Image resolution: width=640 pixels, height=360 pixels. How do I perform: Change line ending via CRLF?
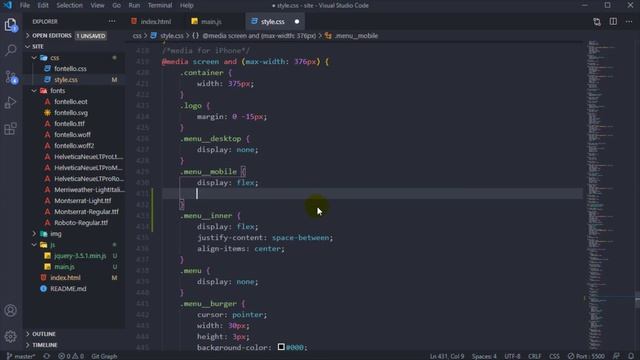click(x=535, y=356)
